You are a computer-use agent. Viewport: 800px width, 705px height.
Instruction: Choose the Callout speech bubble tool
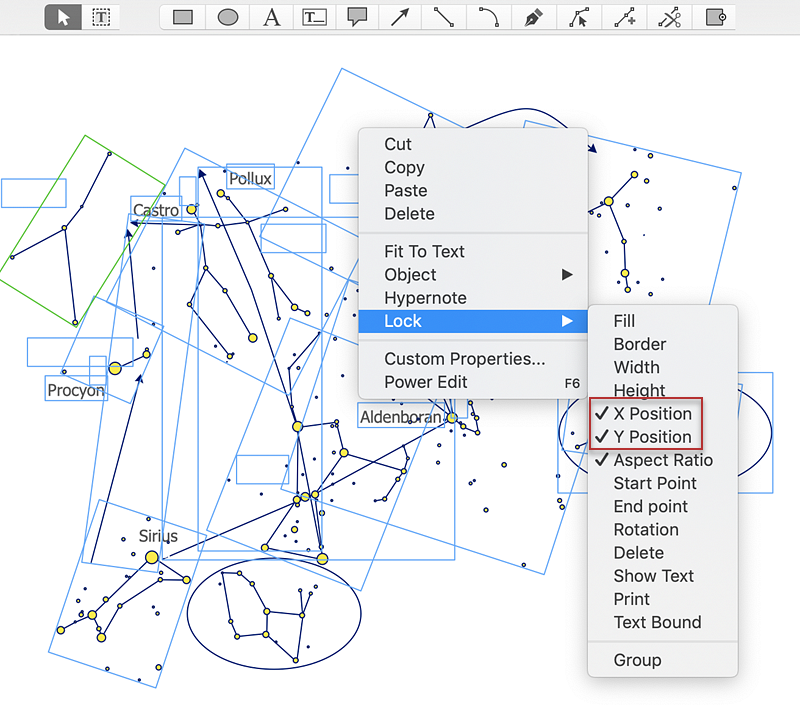pyautogui.click(x=358, y=17)
